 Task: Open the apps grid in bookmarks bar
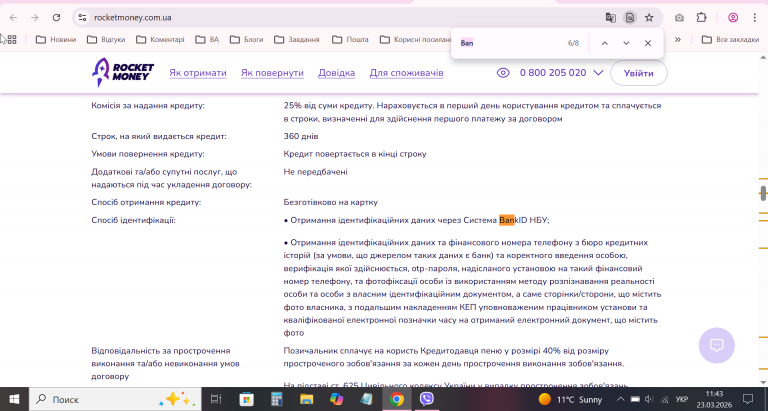click(x=11, y=40)
